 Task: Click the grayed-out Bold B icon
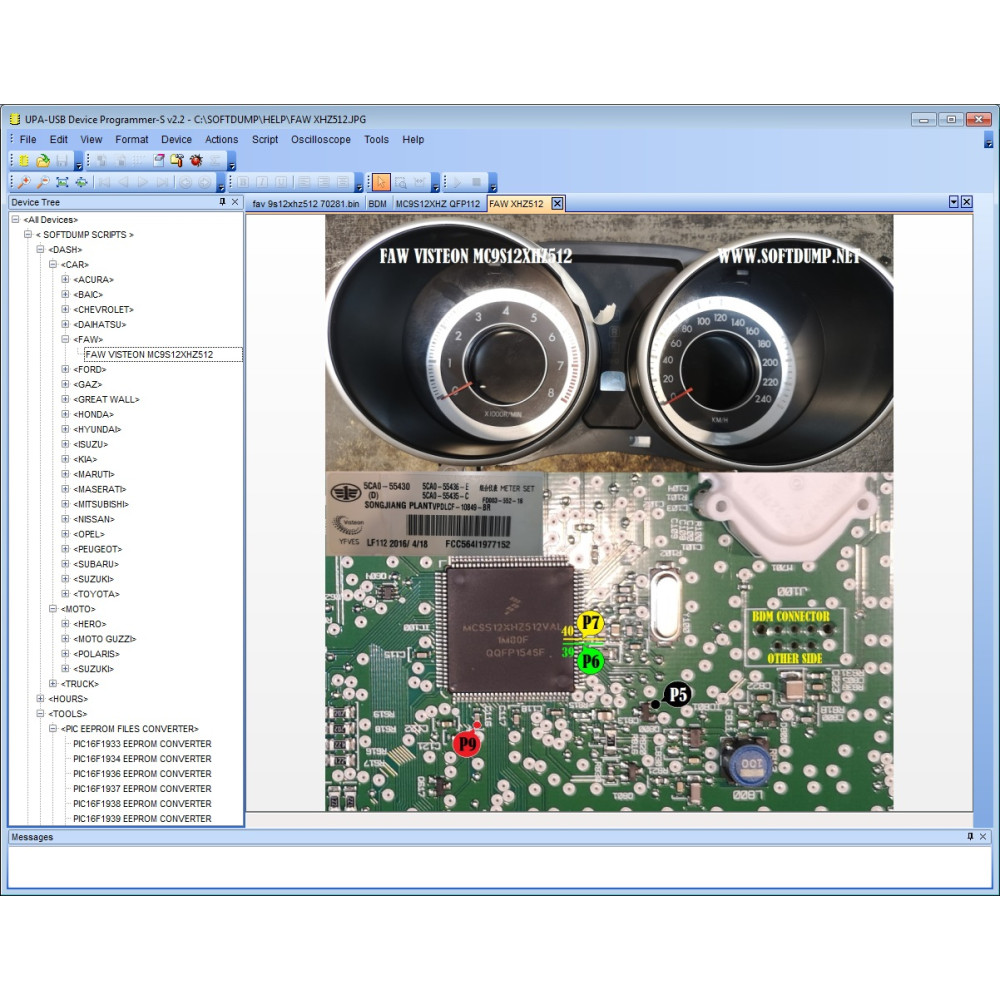point(243,182)
